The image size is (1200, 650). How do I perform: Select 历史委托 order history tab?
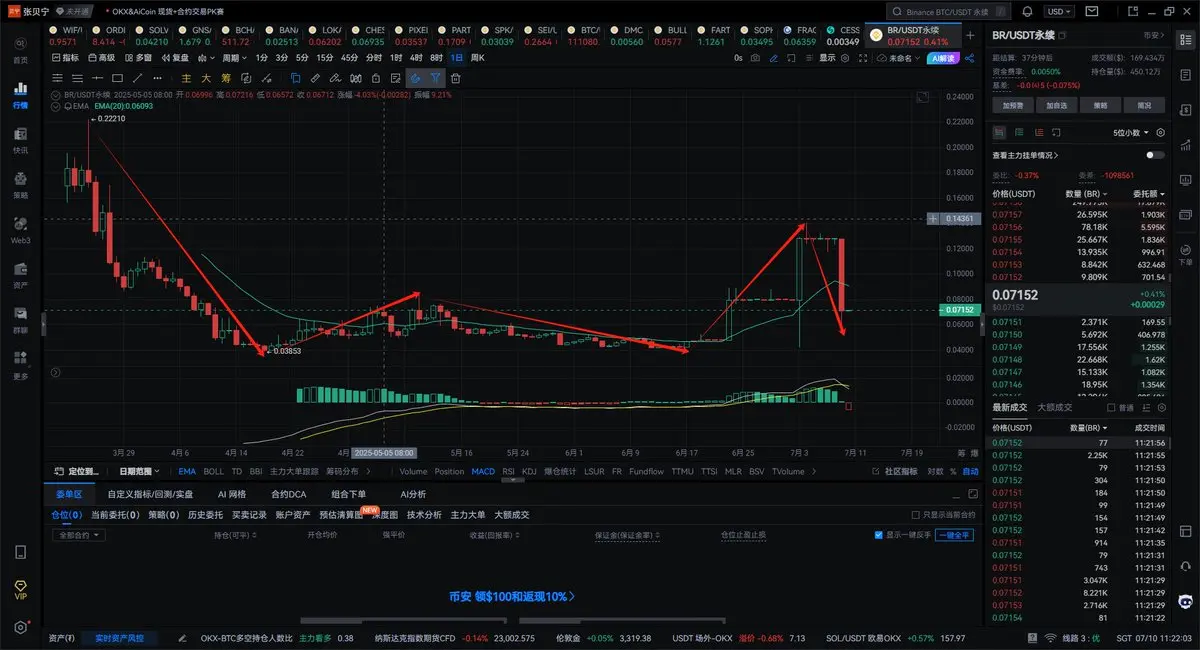click(206, 515)
